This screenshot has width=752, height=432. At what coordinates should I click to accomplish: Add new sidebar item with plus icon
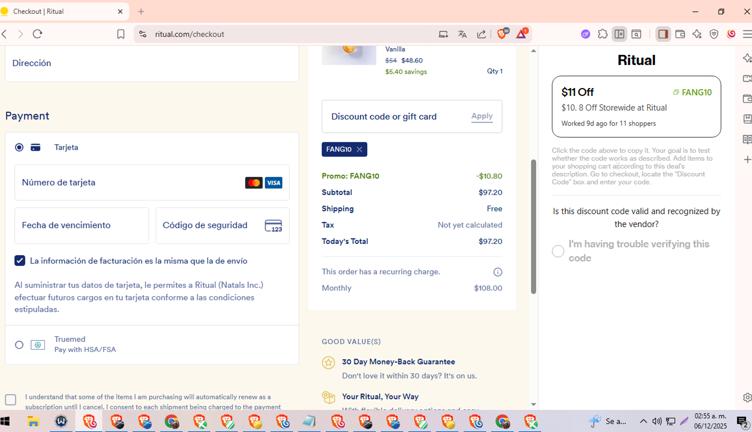[x=747, y=159]
